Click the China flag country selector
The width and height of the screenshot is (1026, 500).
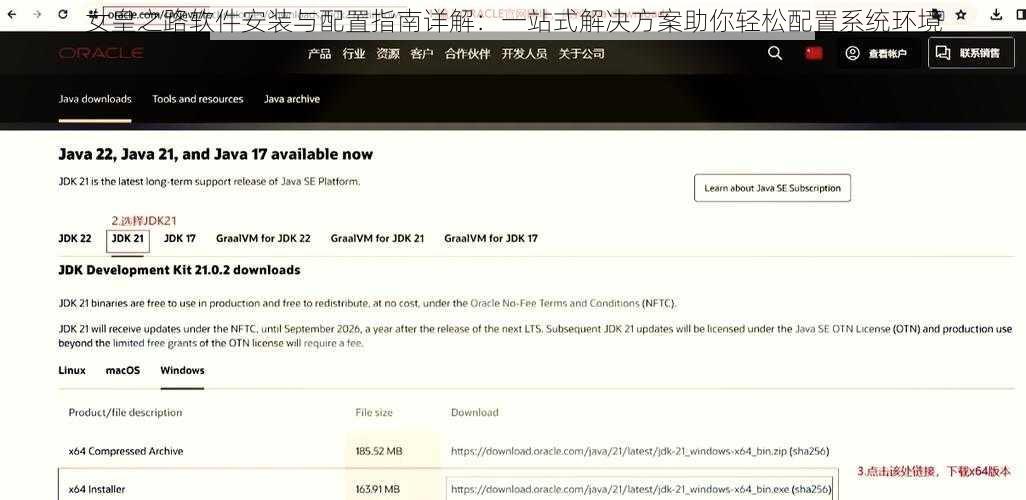tap(814, 54)
